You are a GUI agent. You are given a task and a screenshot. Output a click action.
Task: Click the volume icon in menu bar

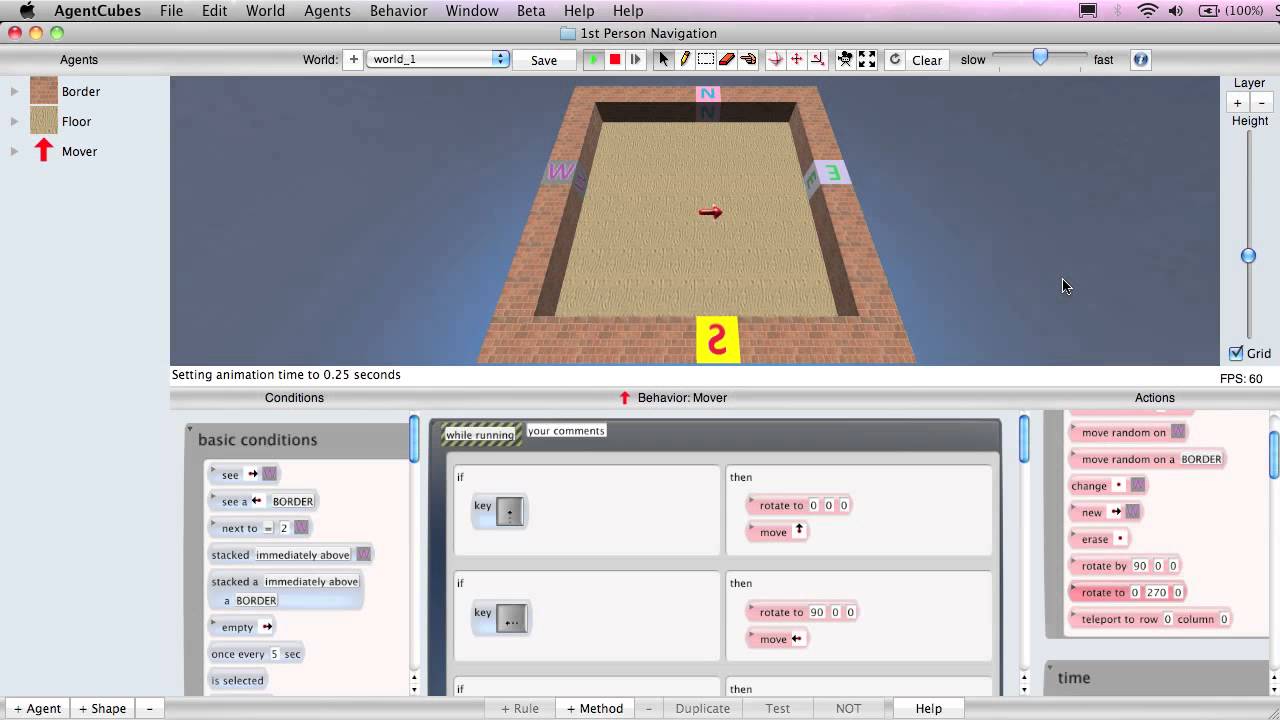coord(1176,11)
